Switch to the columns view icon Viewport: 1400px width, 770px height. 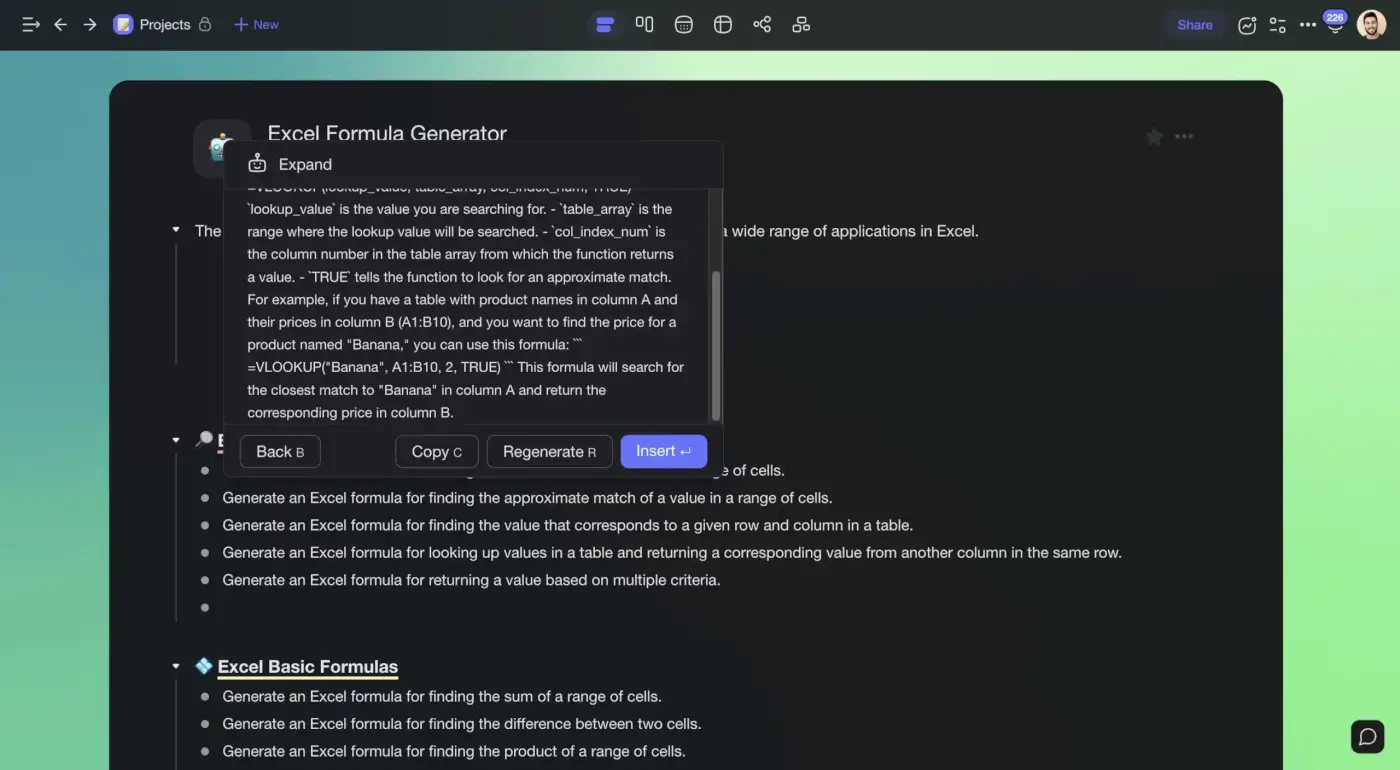[x=645, y=24]
